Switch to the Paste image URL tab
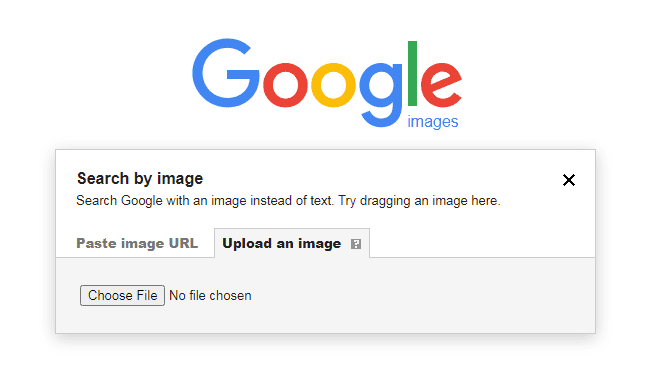The width and height of the screenshot is (651, 383). pyautogui.click(x=137, y=243)
